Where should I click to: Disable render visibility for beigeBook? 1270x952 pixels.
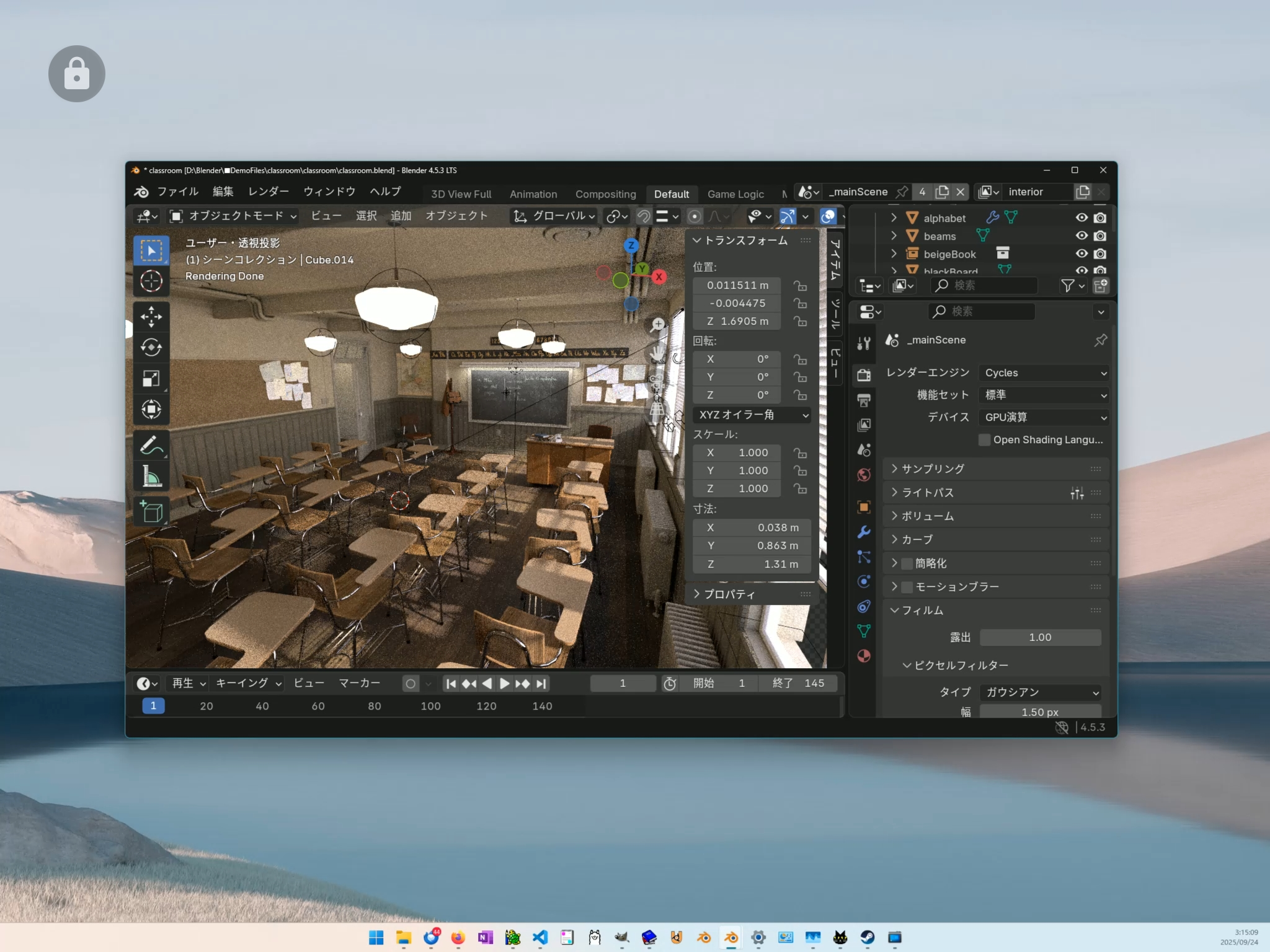[1100, 254]
